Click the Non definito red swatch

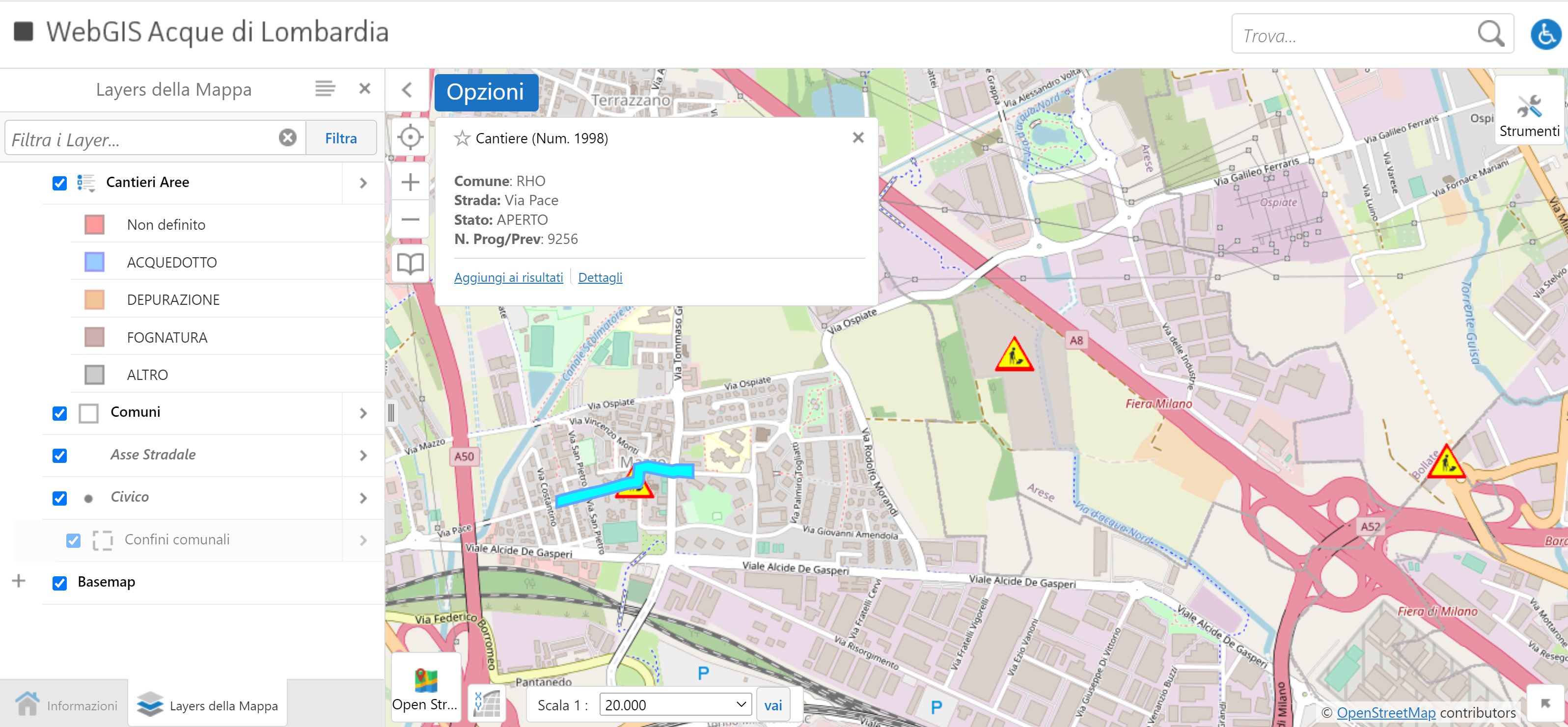point(94,224)
